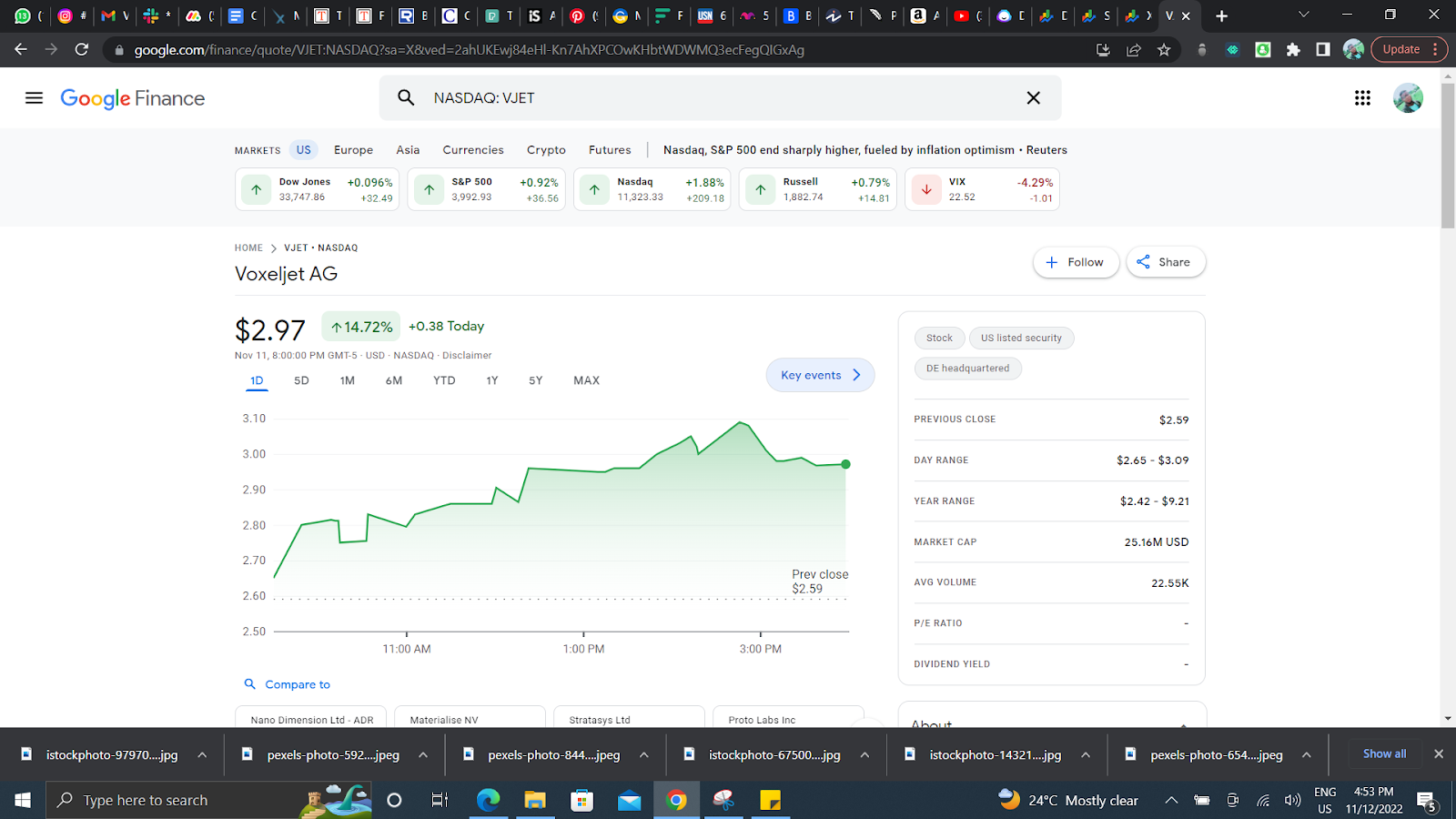
Task: Click the Stock tag chip
Action: [x=939, y=338]
